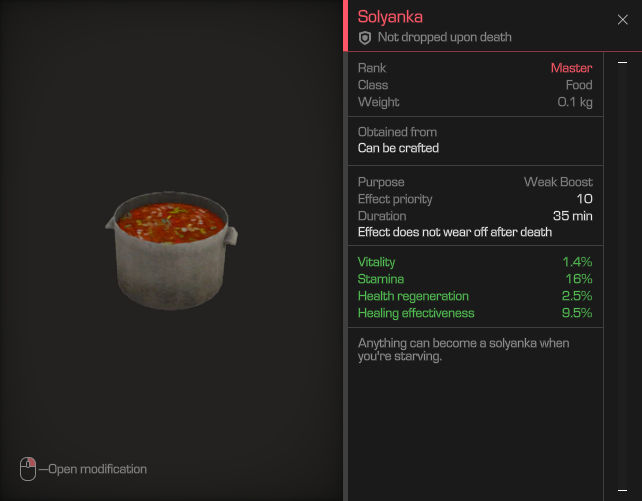Click the mouse icon for Open modification
Screen dimensions: 642x501
(28, 469)
